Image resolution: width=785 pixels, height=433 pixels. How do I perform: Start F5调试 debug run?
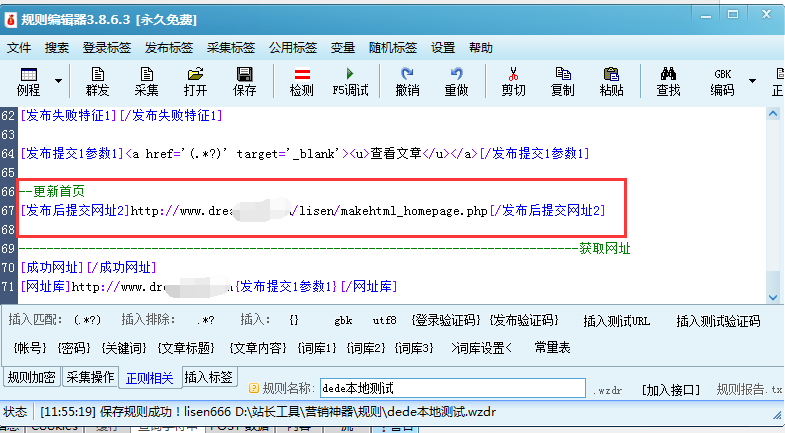[350, 82]
